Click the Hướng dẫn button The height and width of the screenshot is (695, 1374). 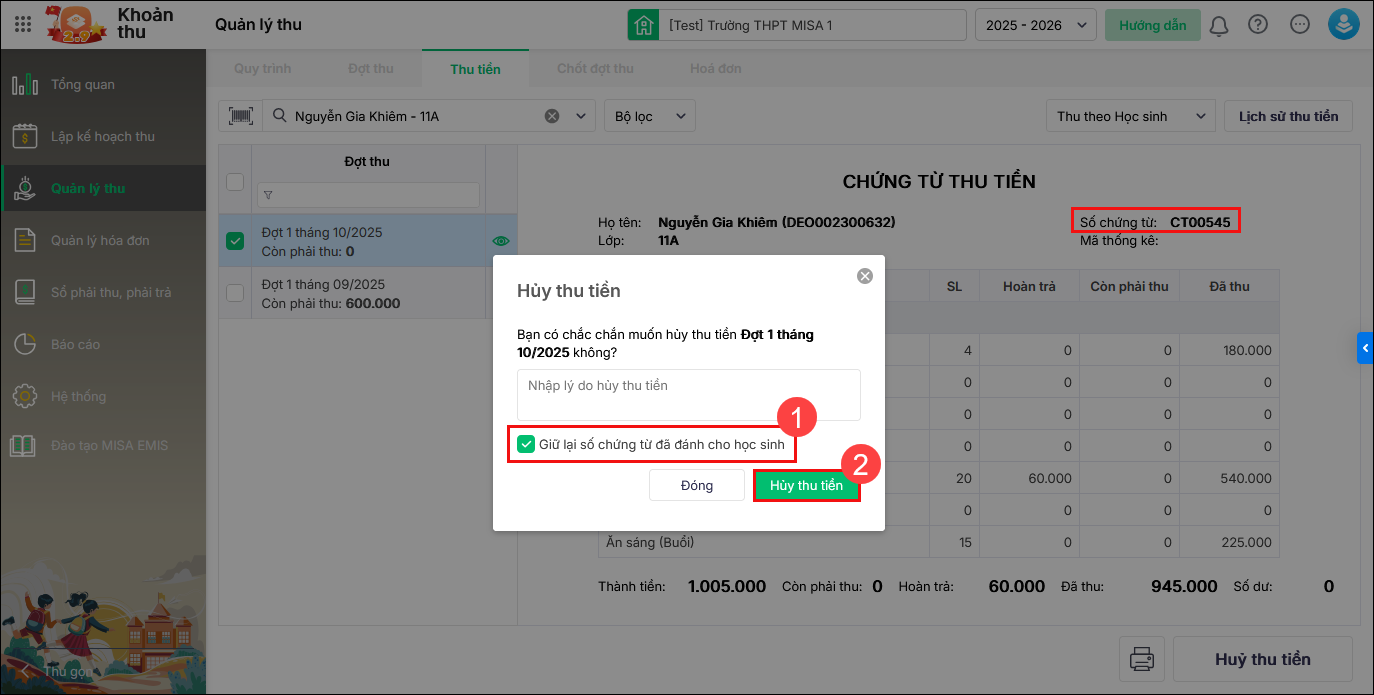click(x=1153, y=25)
